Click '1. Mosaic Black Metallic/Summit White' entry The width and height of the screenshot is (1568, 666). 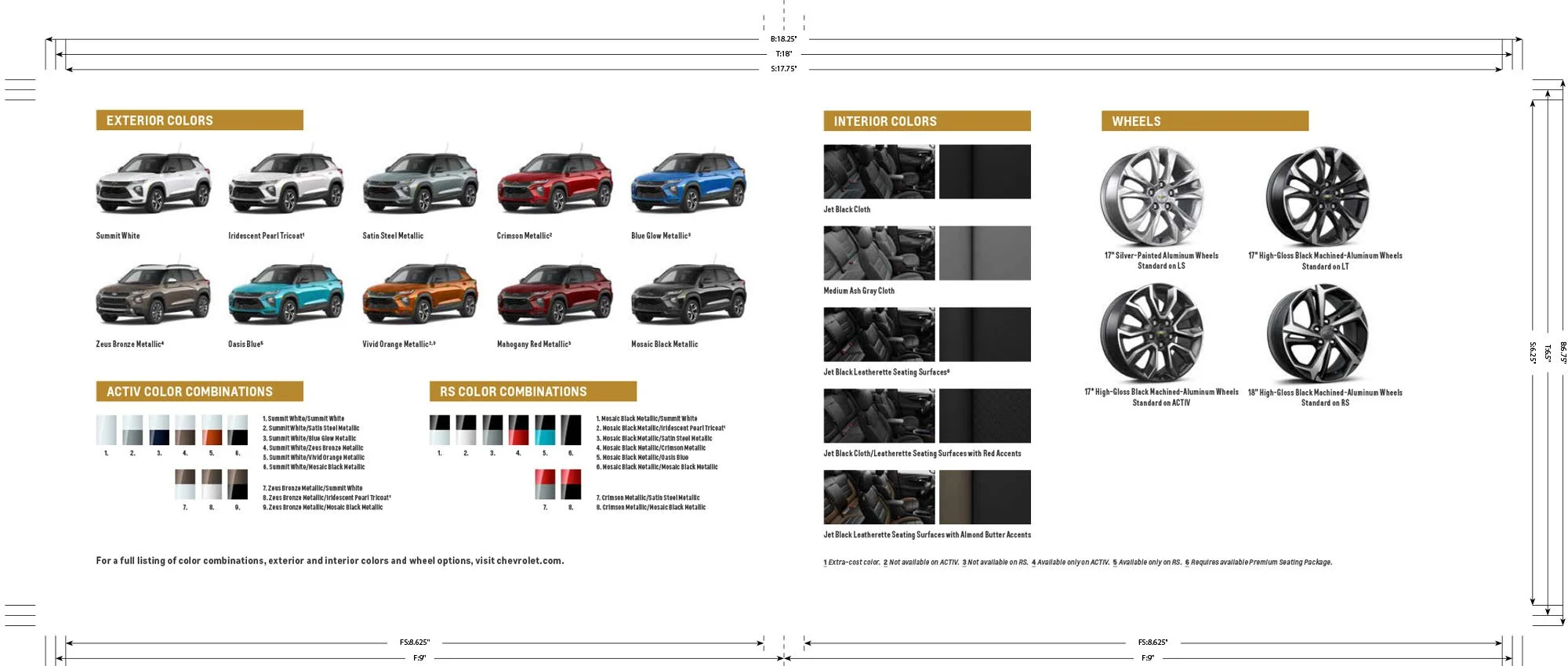pos(646,418)
